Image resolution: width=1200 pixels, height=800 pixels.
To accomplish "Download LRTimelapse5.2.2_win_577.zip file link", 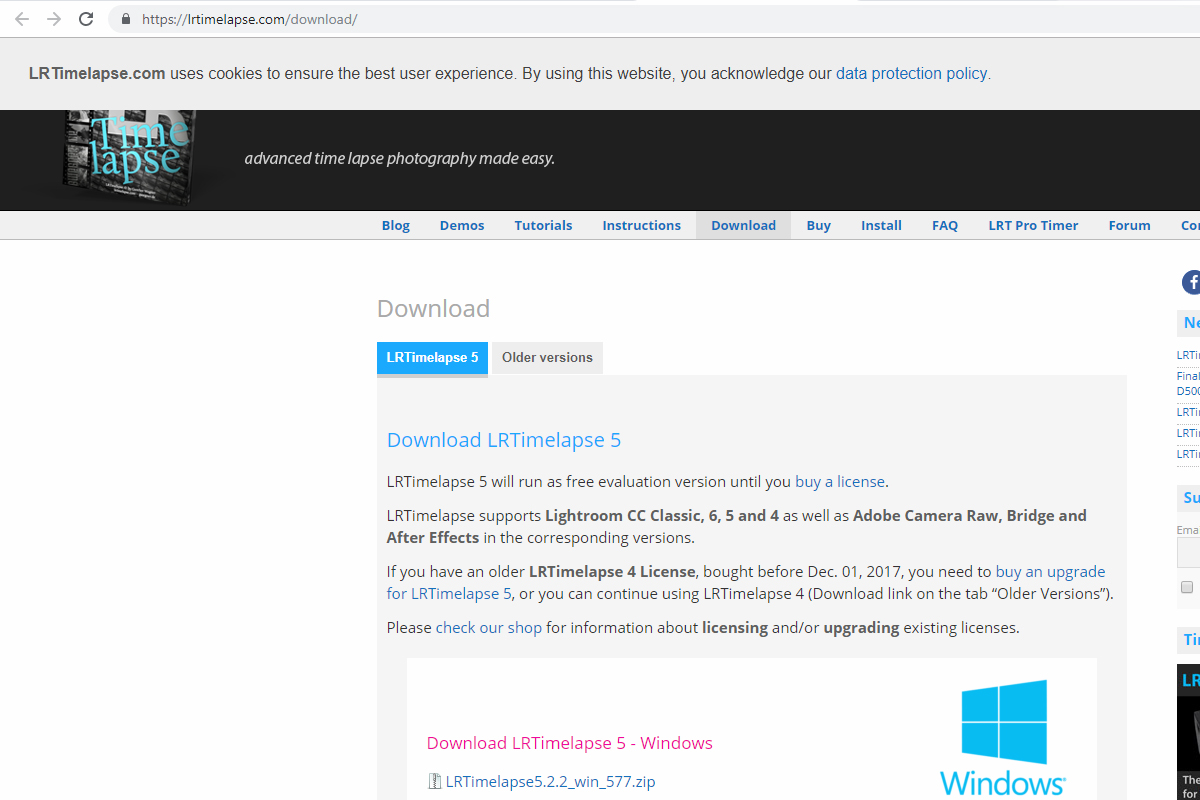I will tap(551, 781).
